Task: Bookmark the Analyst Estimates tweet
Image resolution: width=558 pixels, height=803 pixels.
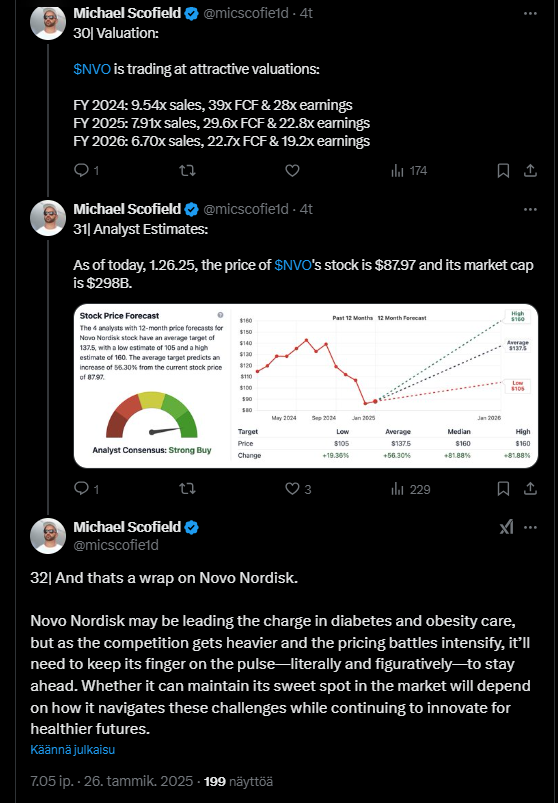Action: pyautogui.click(x=503, y=489)
